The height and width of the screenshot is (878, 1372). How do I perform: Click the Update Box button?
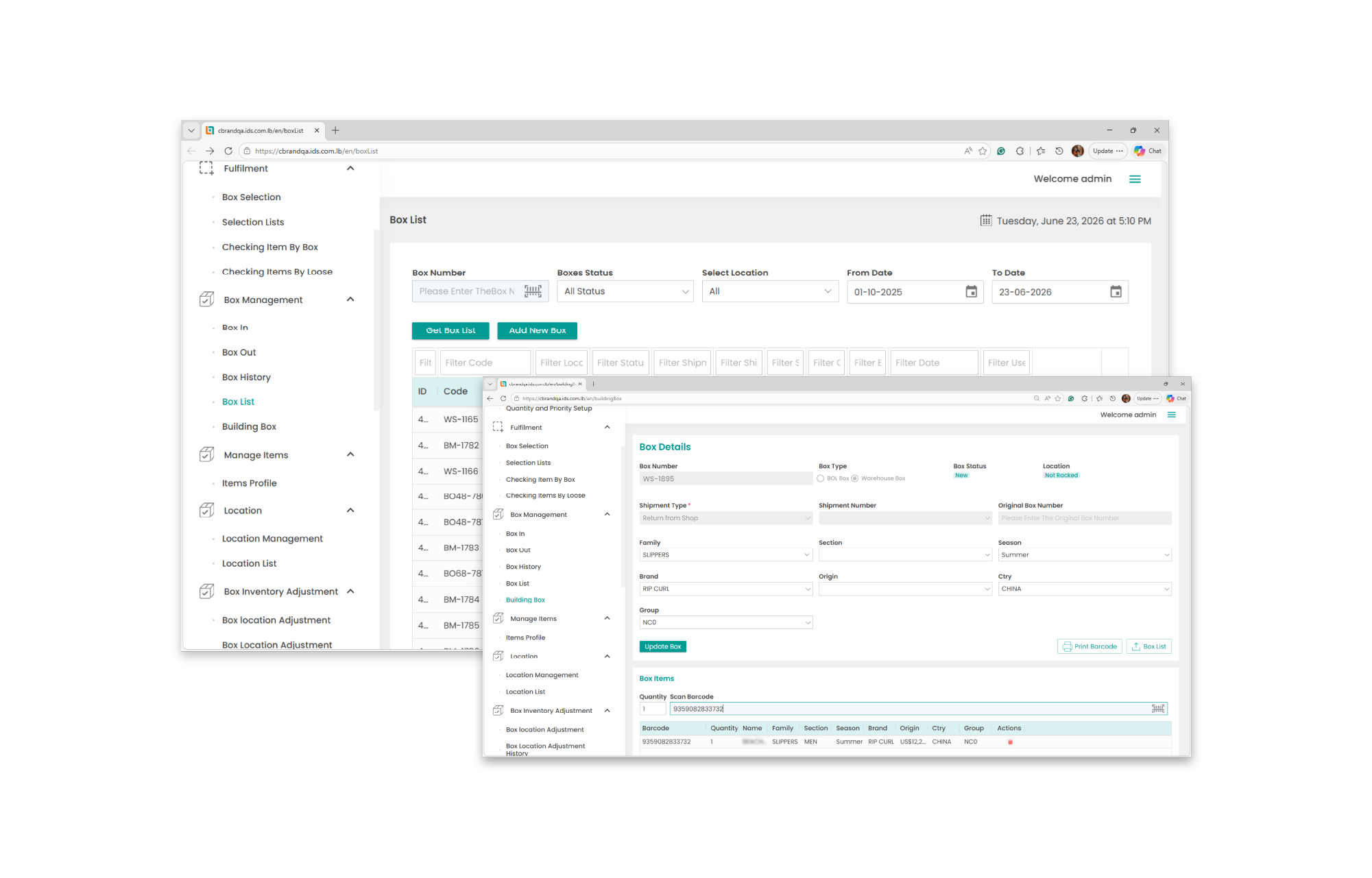coord(662,646)
